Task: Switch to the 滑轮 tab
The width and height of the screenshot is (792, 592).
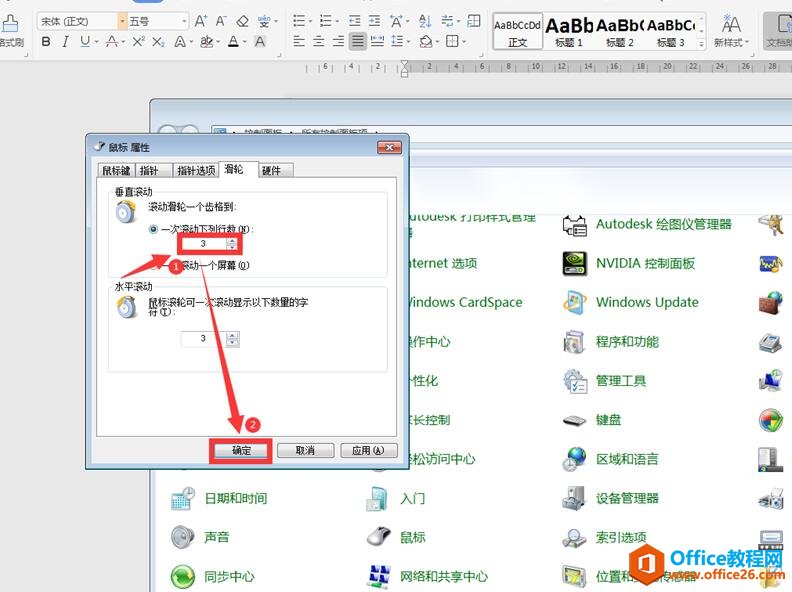Action: point(238,169)
